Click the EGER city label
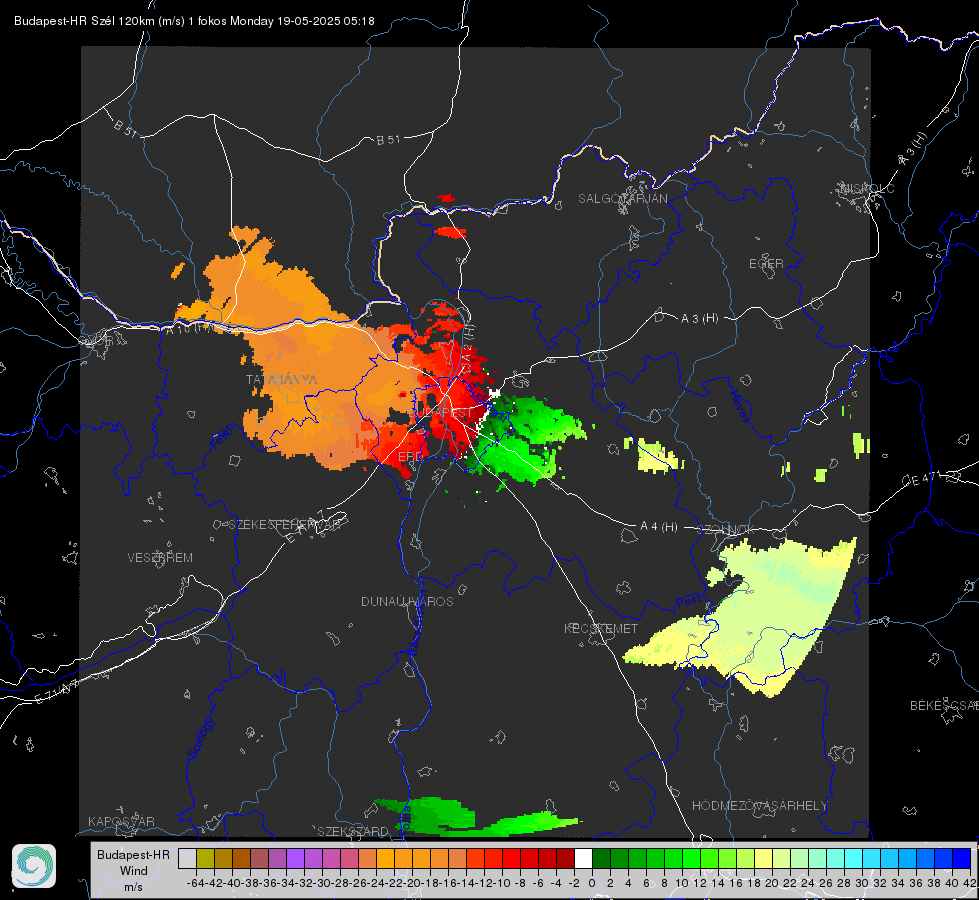The image size is (979, 900). tap(766, 264)
